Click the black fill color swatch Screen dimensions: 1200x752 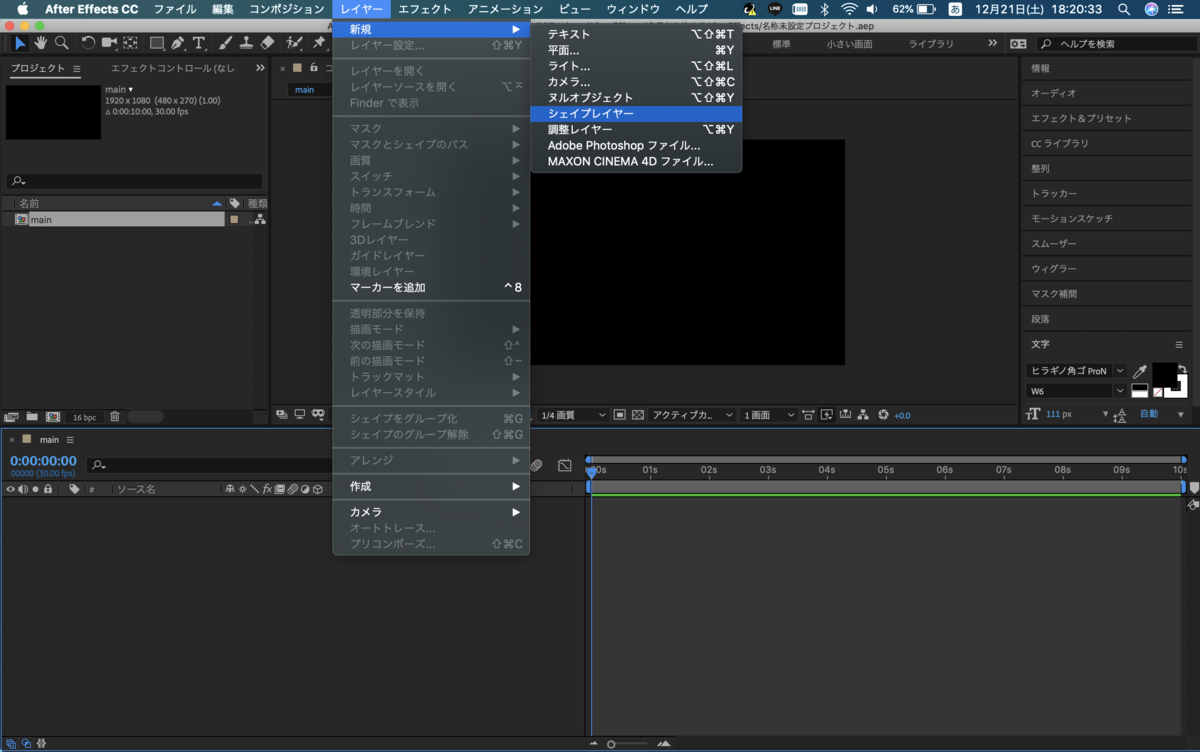coord(1164,375)
